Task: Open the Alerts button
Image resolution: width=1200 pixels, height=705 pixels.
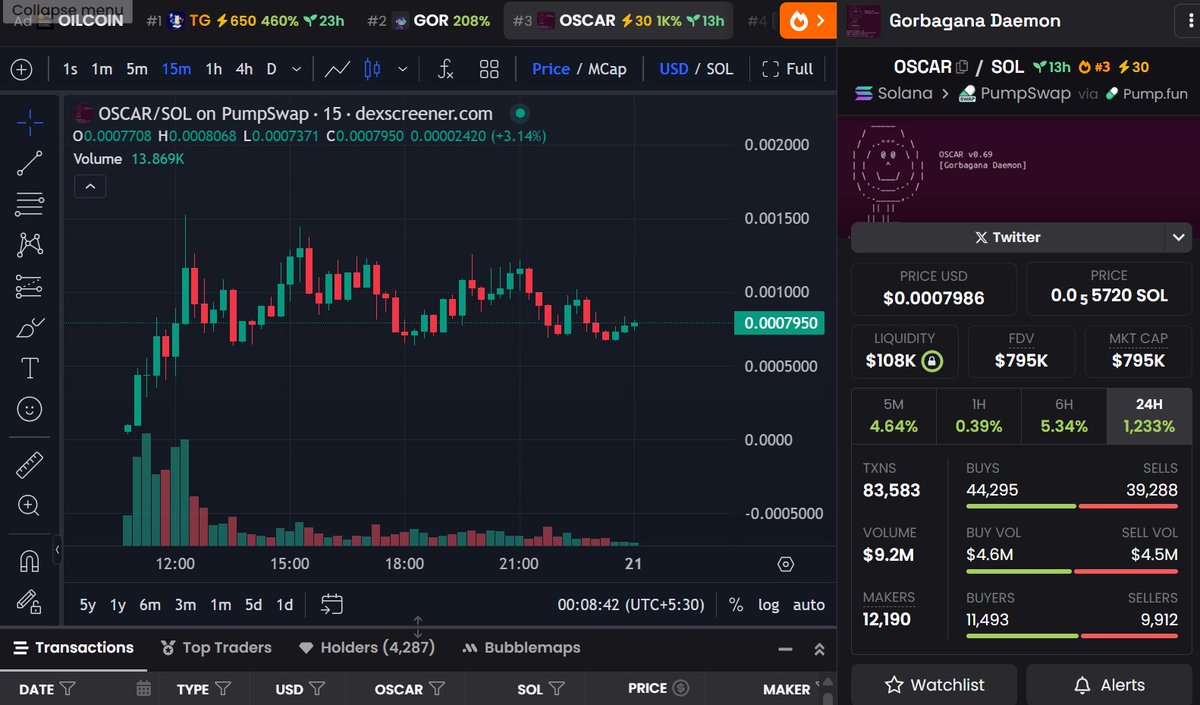Action: click(1109, 685)
